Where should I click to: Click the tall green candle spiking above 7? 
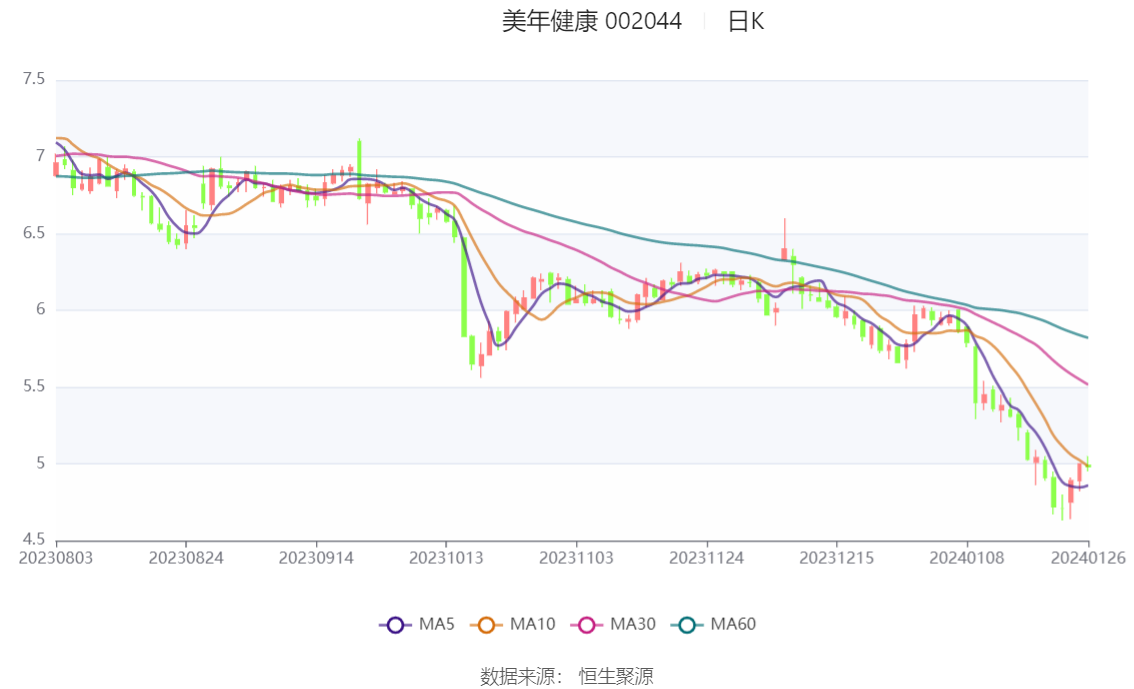point(359,168)
